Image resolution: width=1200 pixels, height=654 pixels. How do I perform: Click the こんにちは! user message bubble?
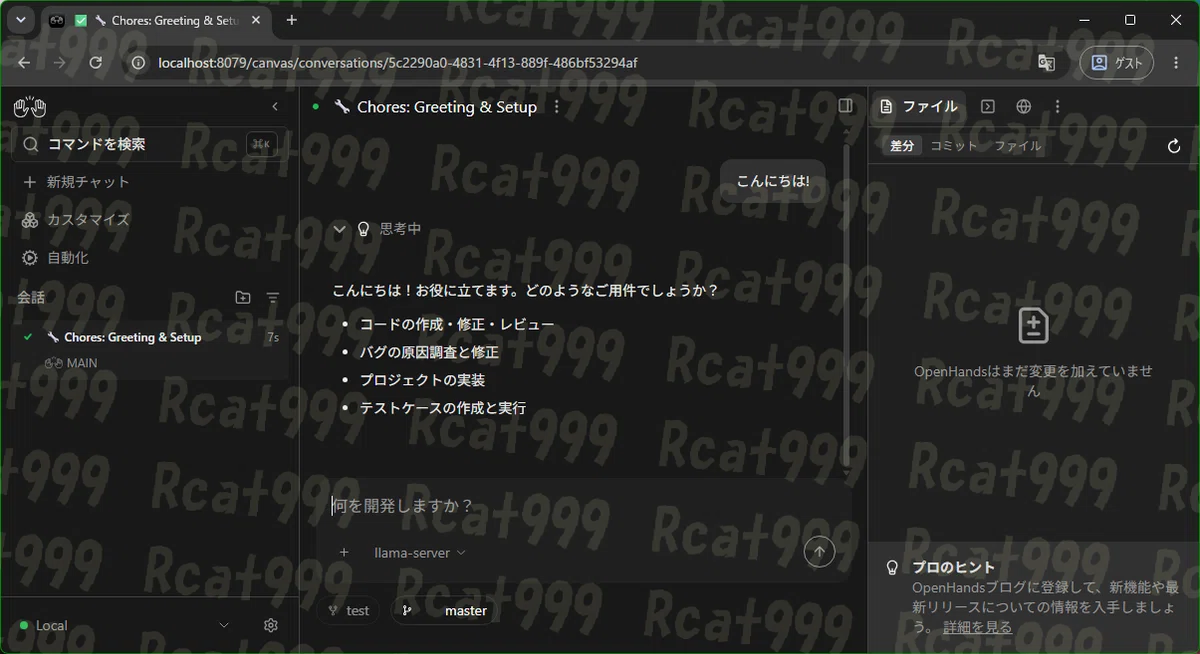[x=773, y=181]
